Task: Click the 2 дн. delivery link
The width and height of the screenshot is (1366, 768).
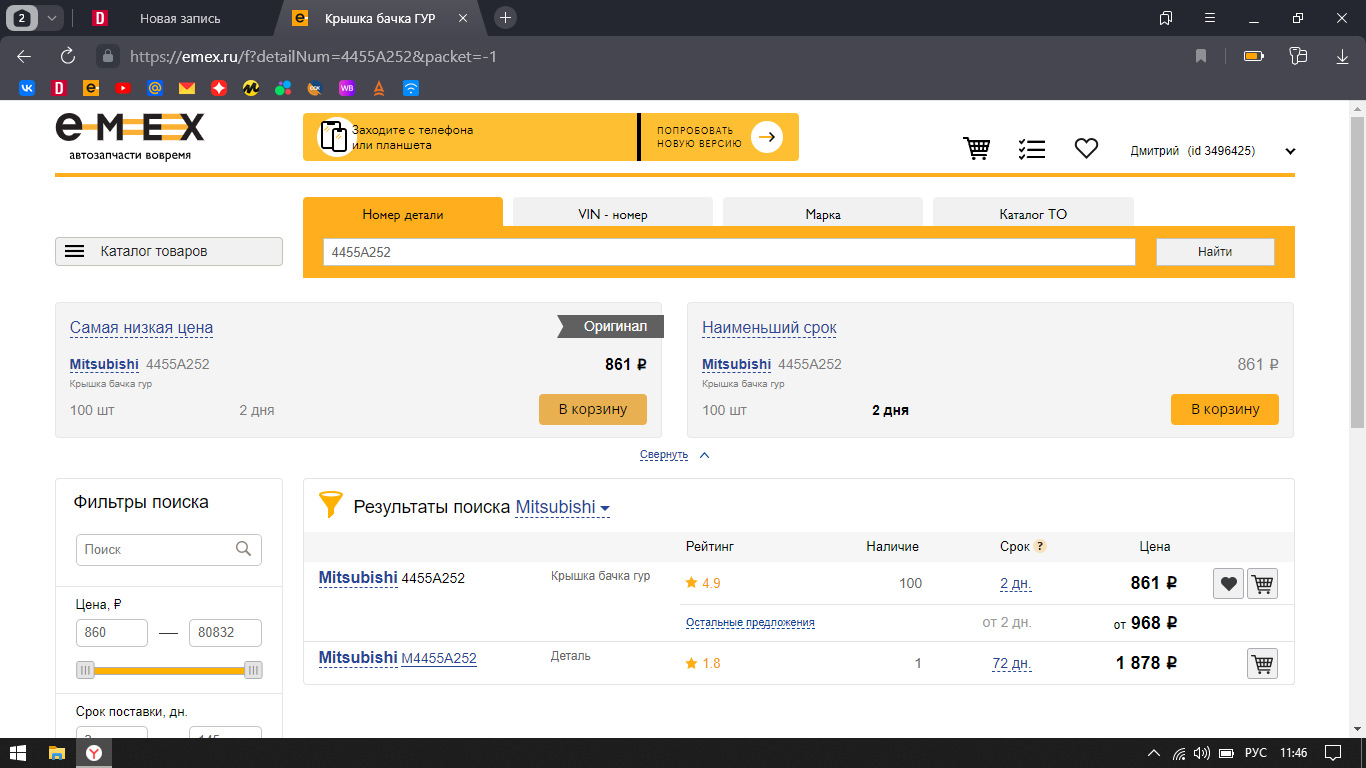Action: (x=1015, y=583)
